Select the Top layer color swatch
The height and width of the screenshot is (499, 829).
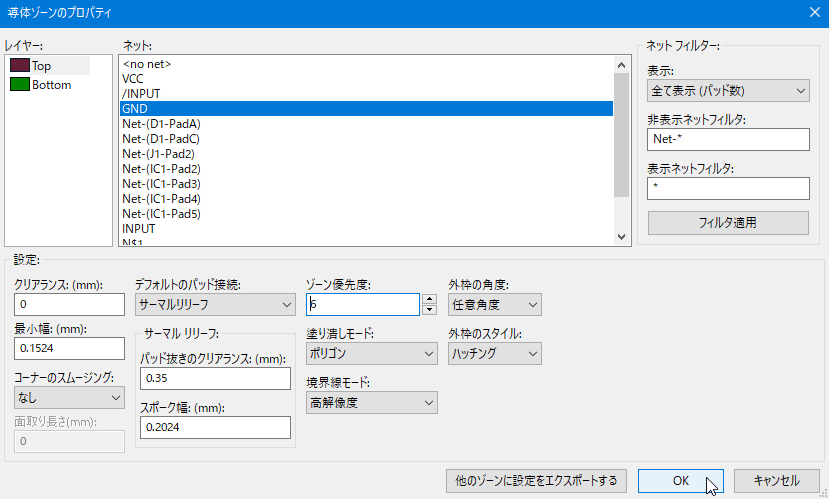click(x=20, y=66)
